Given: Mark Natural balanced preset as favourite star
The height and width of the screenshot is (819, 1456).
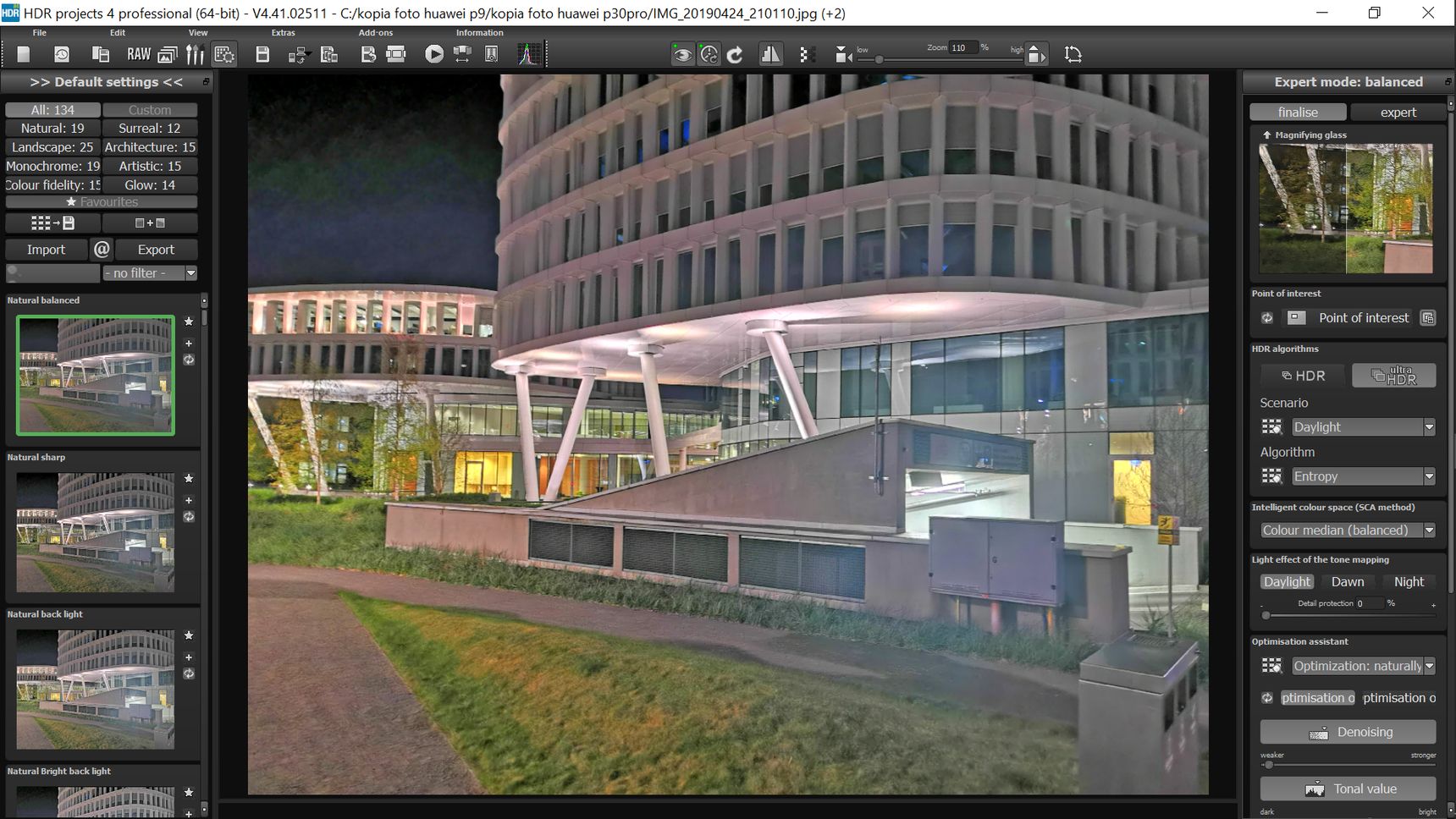Looking at the screenshot, I should click(x=189, y=322).
